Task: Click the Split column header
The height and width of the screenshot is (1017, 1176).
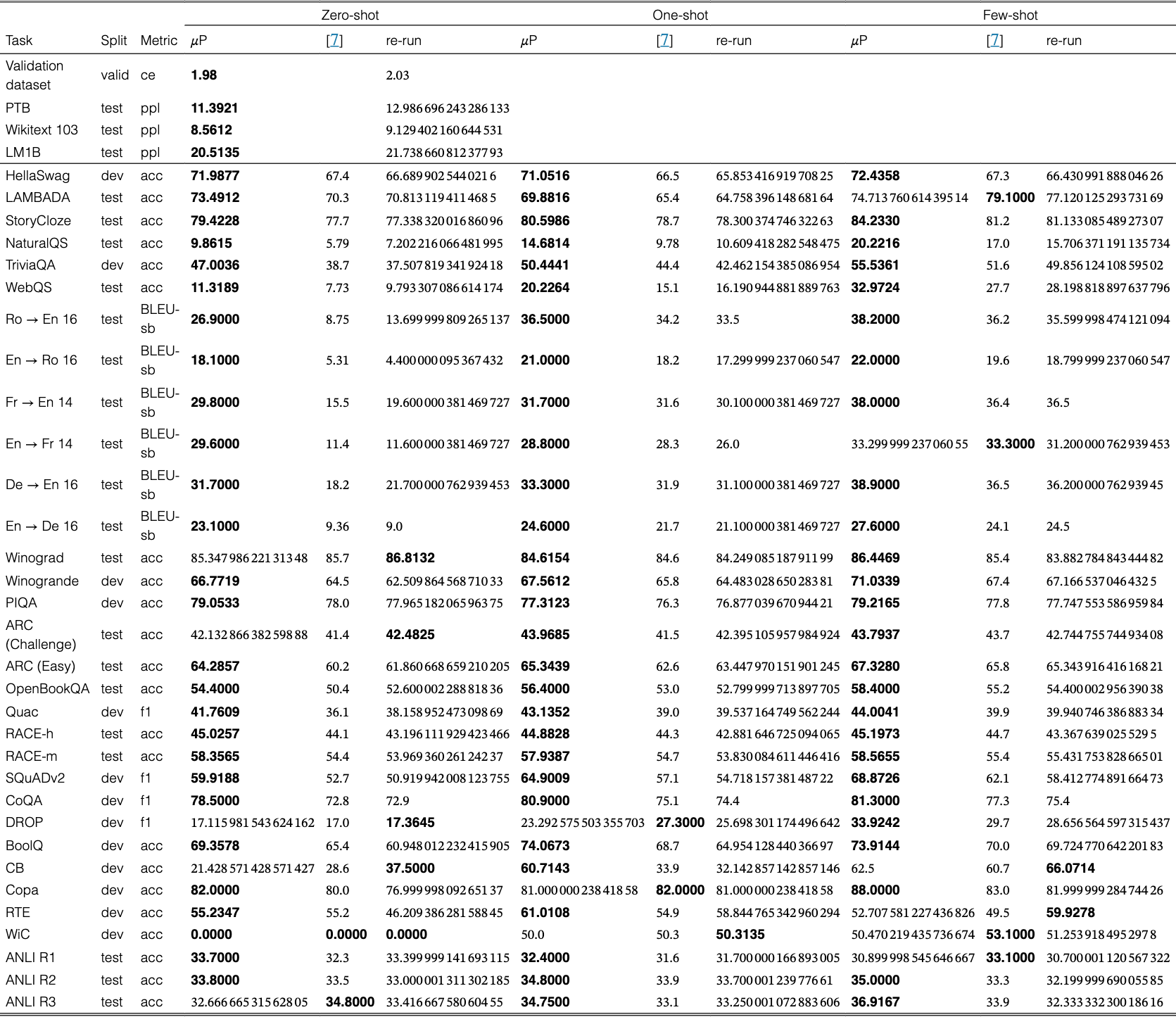Action: (x=114, y=41)
